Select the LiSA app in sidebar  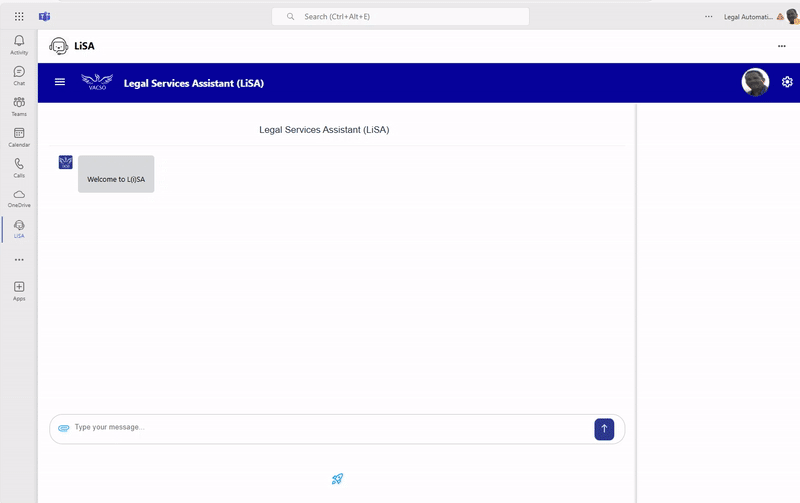point(19,228)
